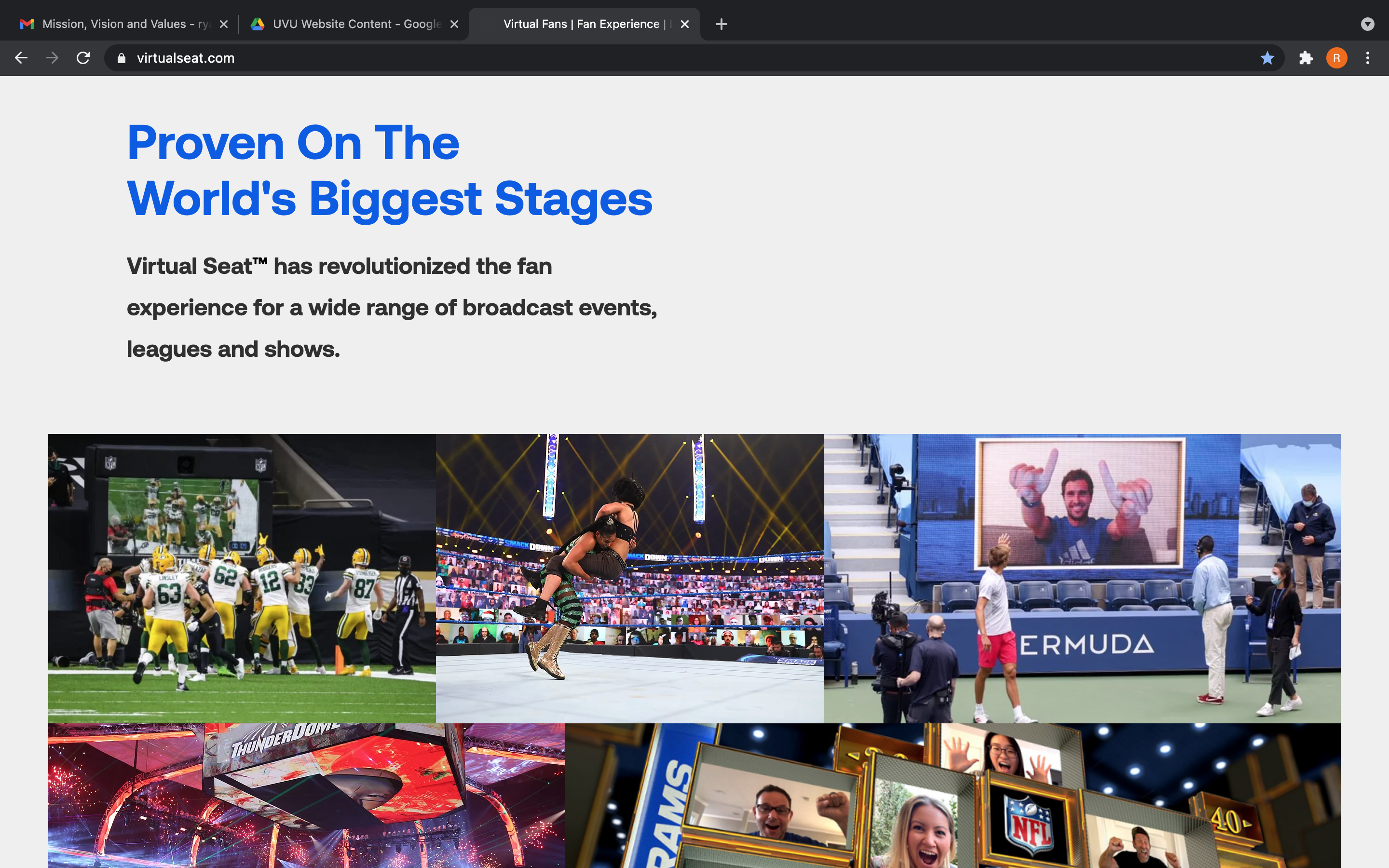
Task: Close the Mission, Vision and Values tab
Action: point(224,24)
